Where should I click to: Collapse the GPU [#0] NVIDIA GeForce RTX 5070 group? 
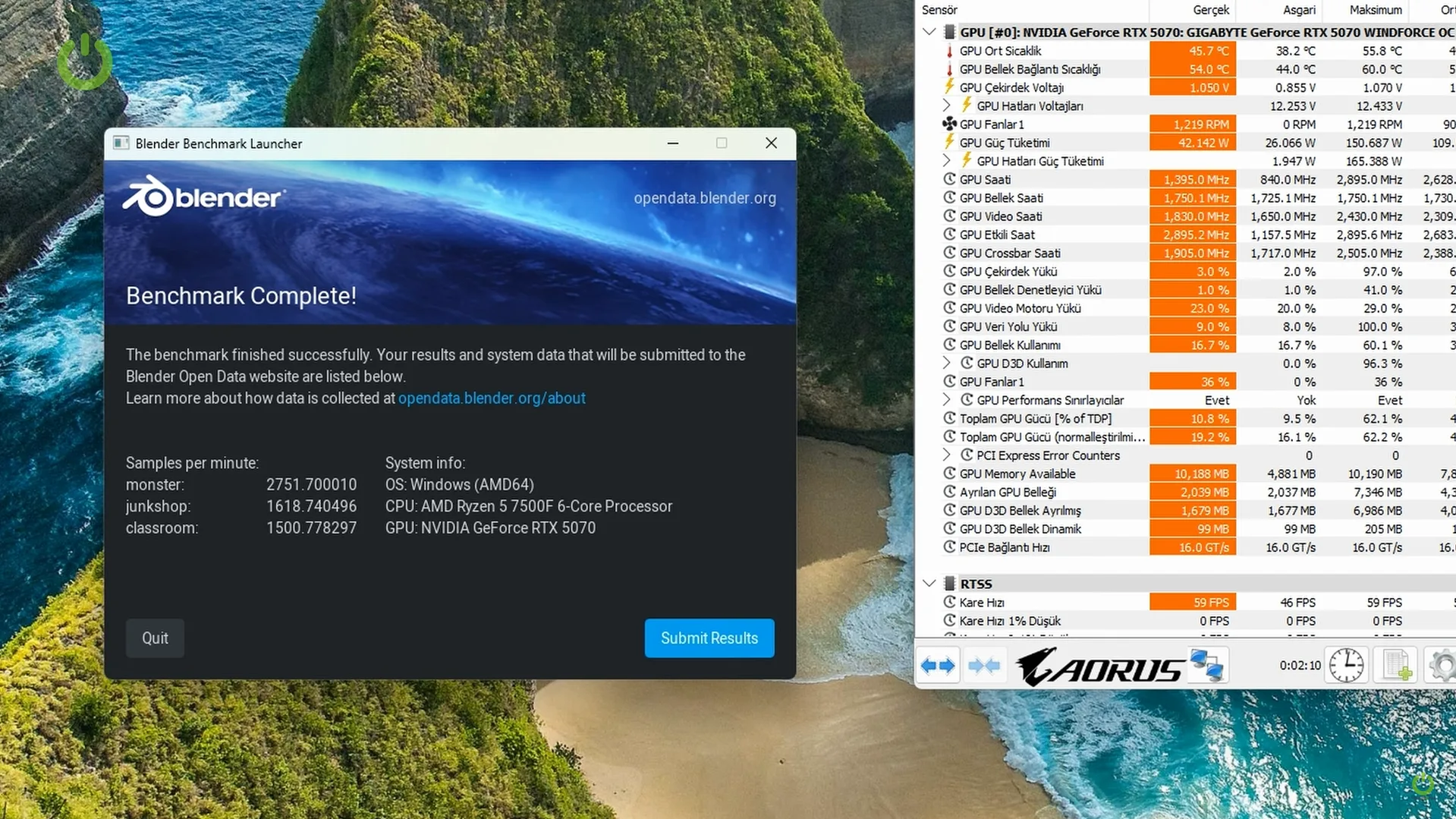click(929, 32)
